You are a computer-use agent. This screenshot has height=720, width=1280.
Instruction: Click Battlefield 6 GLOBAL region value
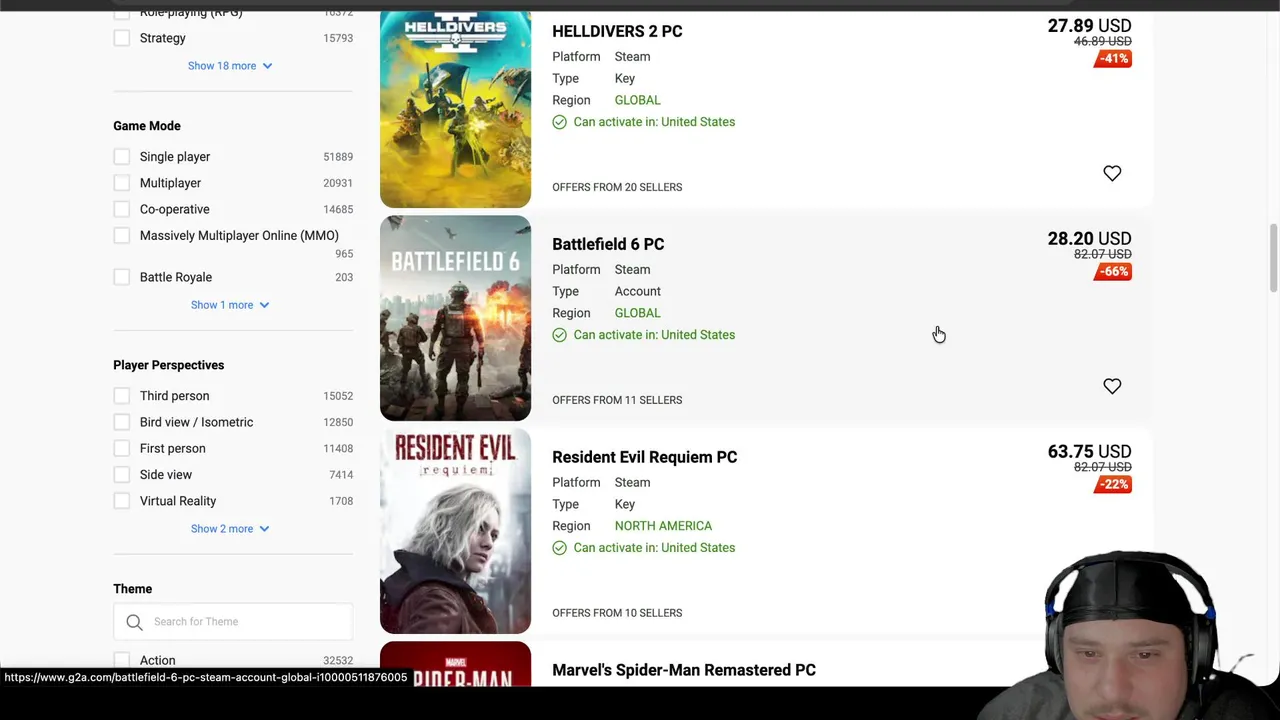(x=637, y=313)
